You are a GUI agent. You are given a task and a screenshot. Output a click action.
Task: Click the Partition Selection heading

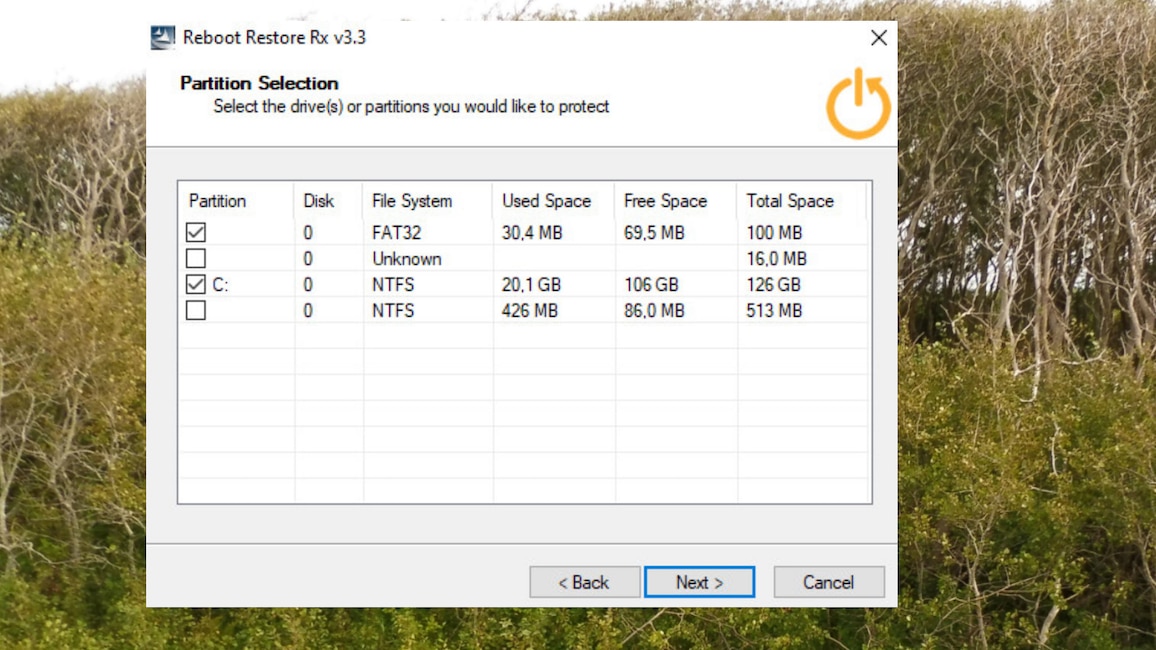(x=260, y=83)
